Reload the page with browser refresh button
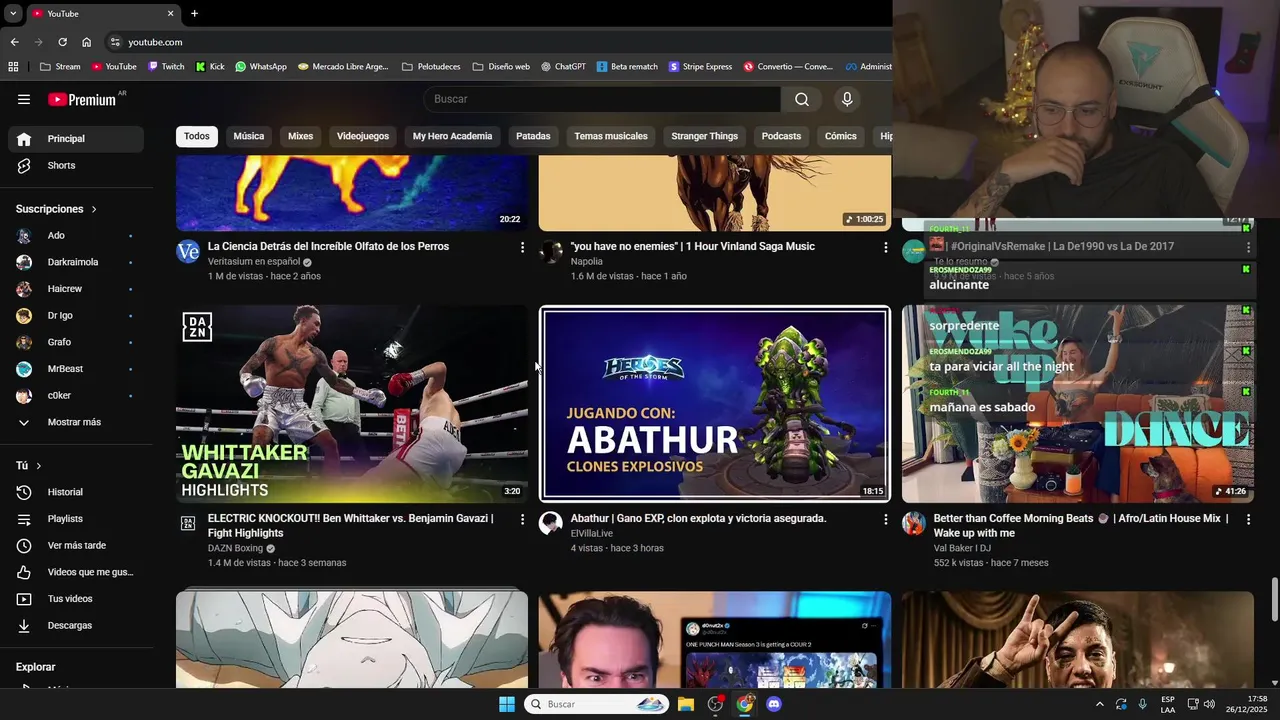 (x=62, y=42)
